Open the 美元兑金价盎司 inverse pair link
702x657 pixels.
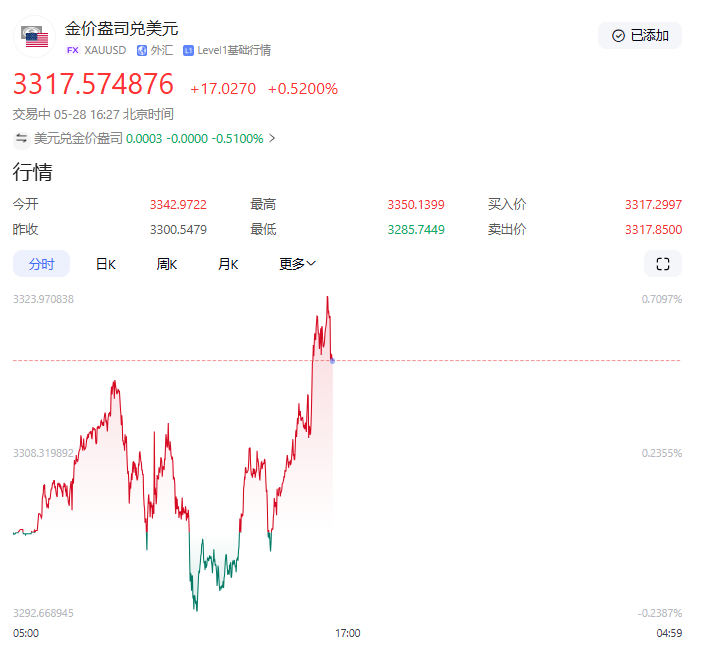pos(78,139)
